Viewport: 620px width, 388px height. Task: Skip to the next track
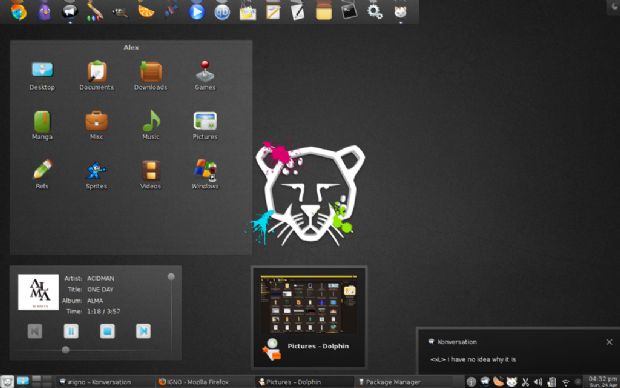coord(143,331)
